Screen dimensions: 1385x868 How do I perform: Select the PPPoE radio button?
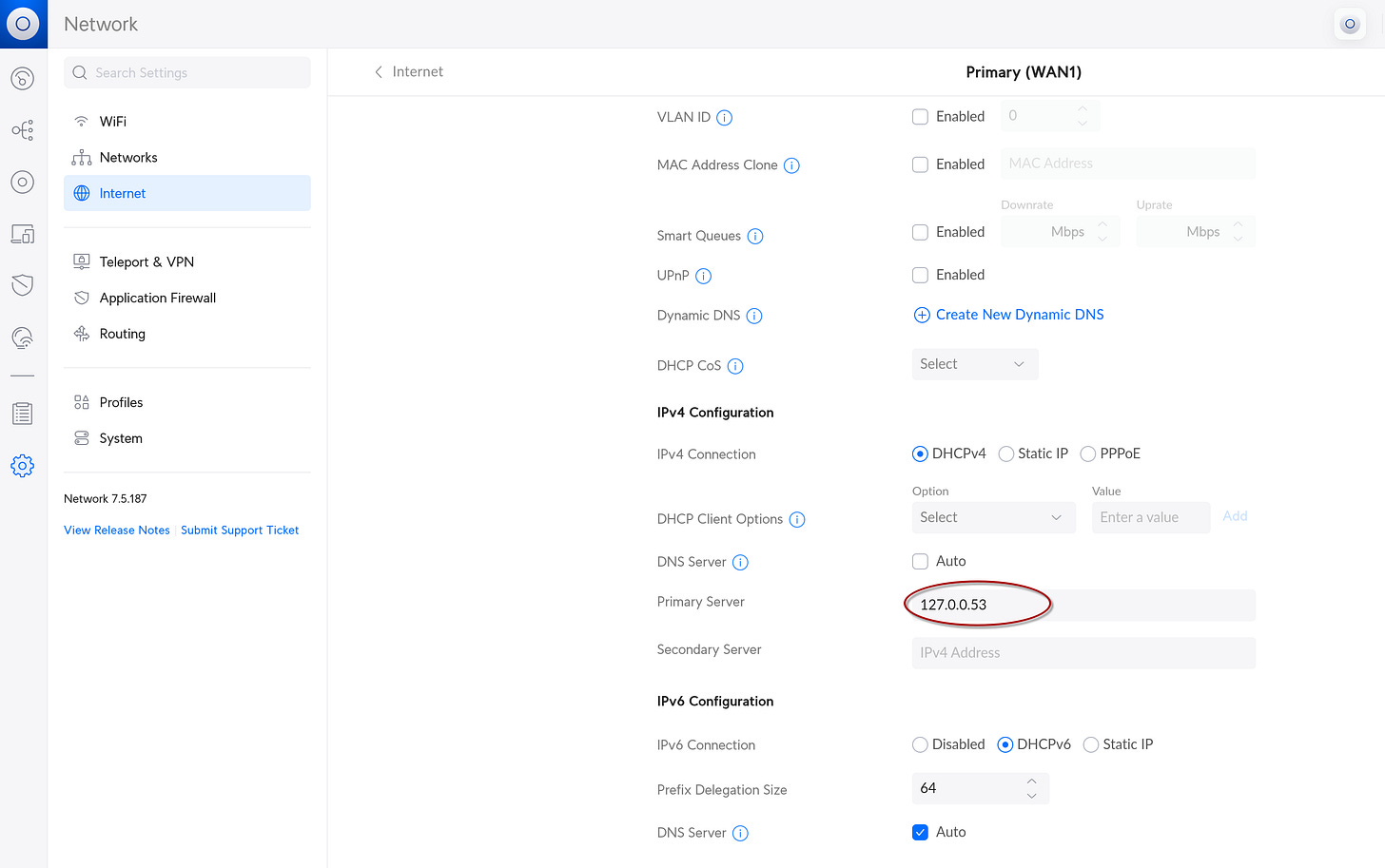(x=1088, y=453)
